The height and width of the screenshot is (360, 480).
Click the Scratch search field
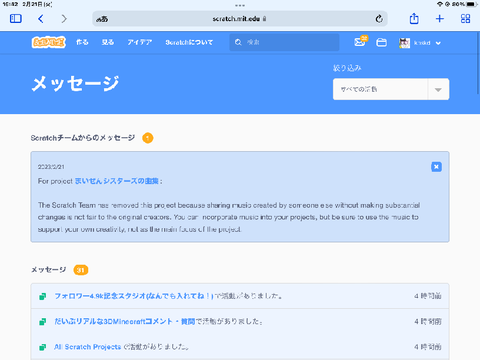click(284, 42)
